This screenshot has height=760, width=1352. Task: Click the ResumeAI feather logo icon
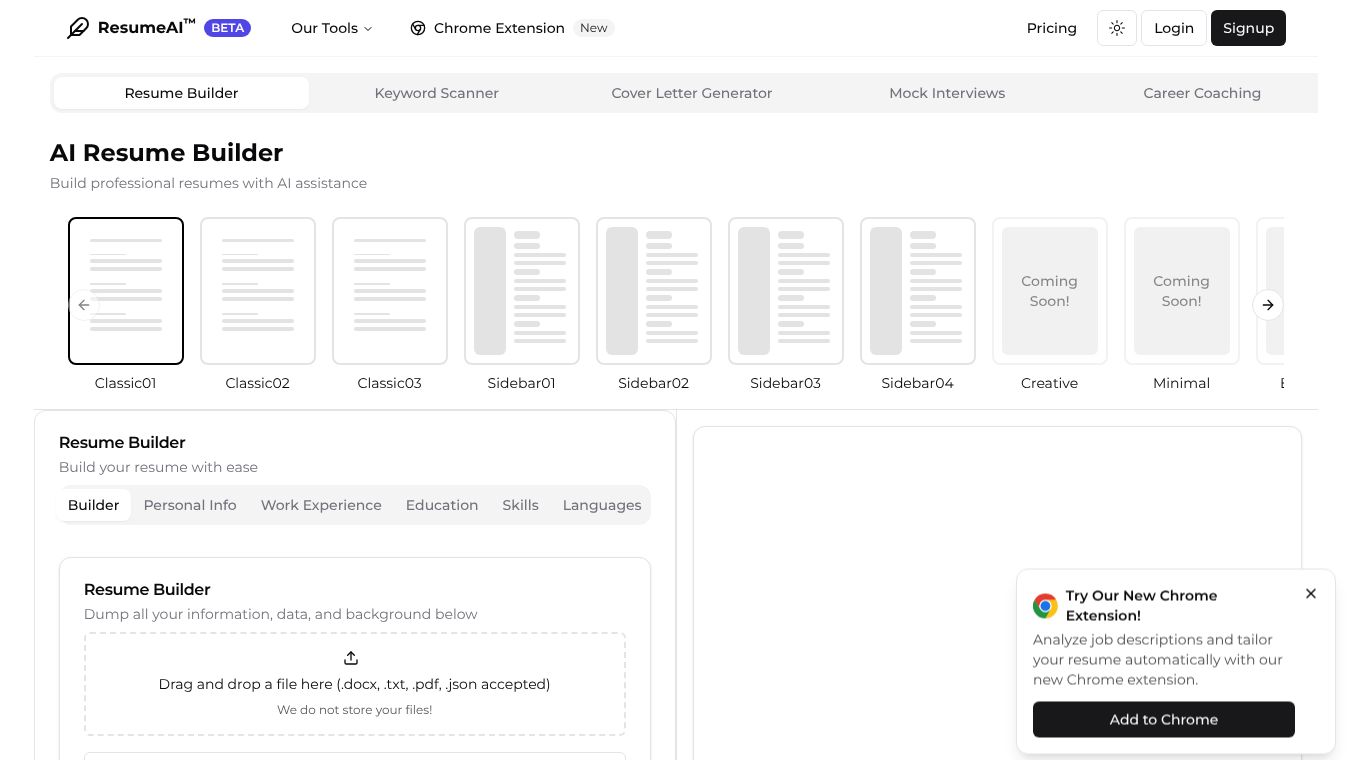[x=78, y=28]
